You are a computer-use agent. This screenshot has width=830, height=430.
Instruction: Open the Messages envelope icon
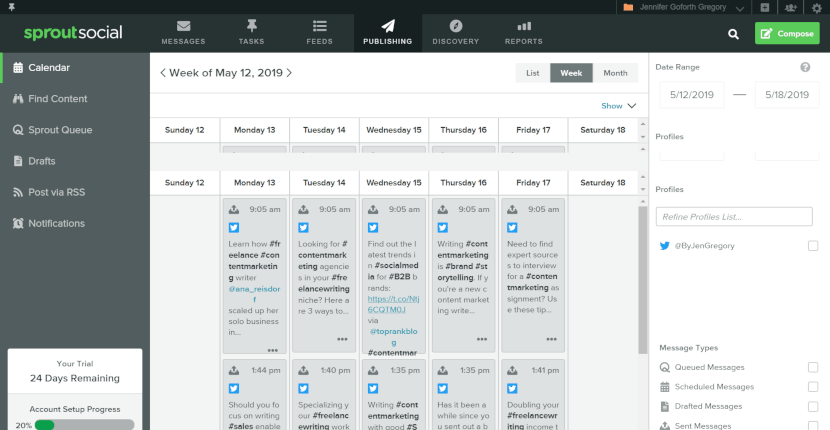click(183, 26)
